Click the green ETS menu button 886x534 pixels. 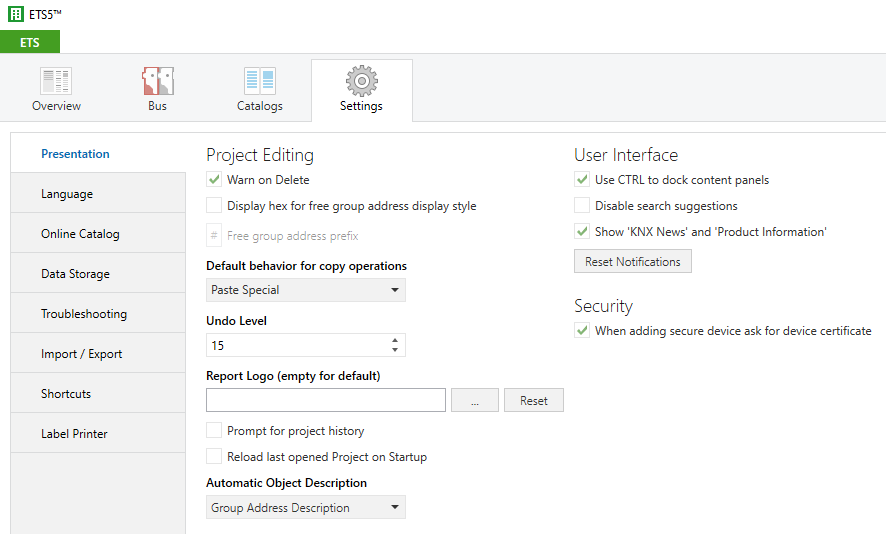click(x=30, y=42)
